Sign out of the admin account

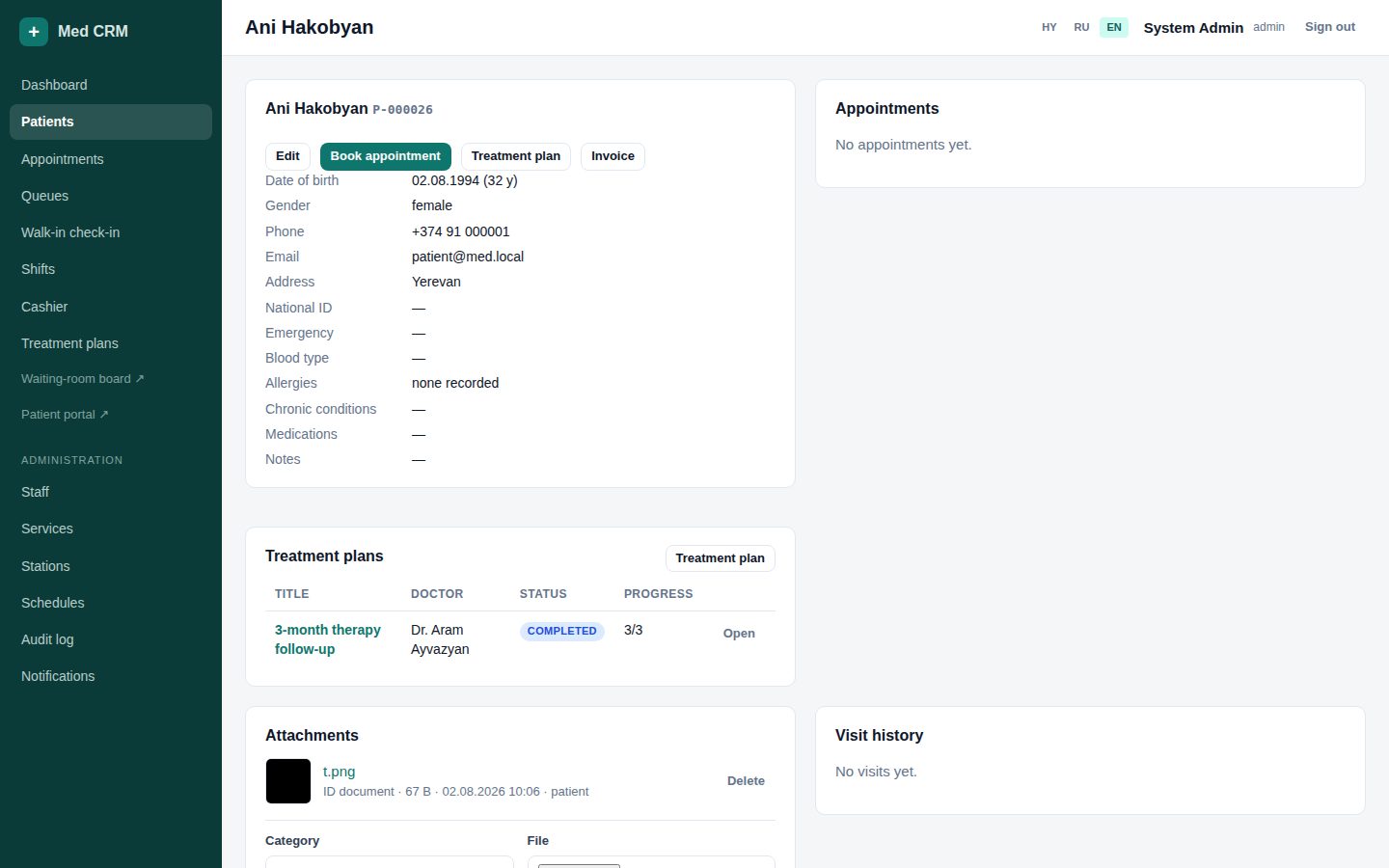[1330, 27]
